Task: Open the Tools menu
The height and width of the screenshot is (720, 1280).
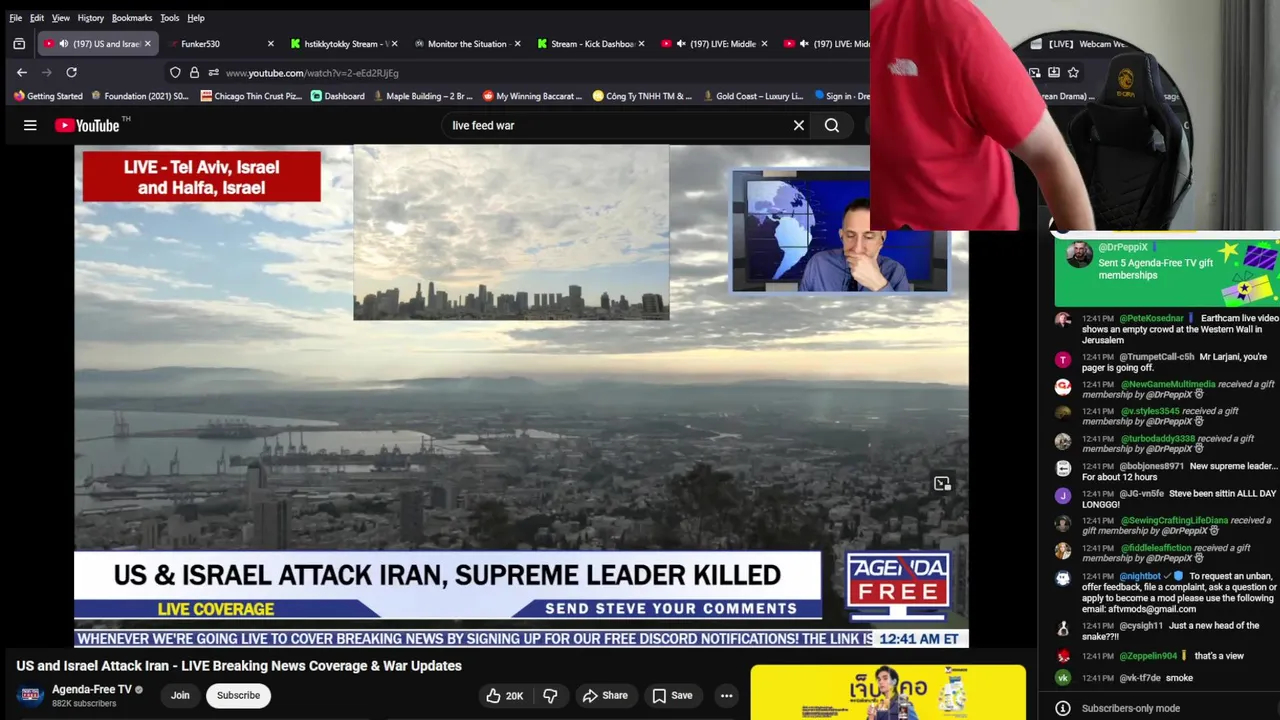Action: [170, 18]
